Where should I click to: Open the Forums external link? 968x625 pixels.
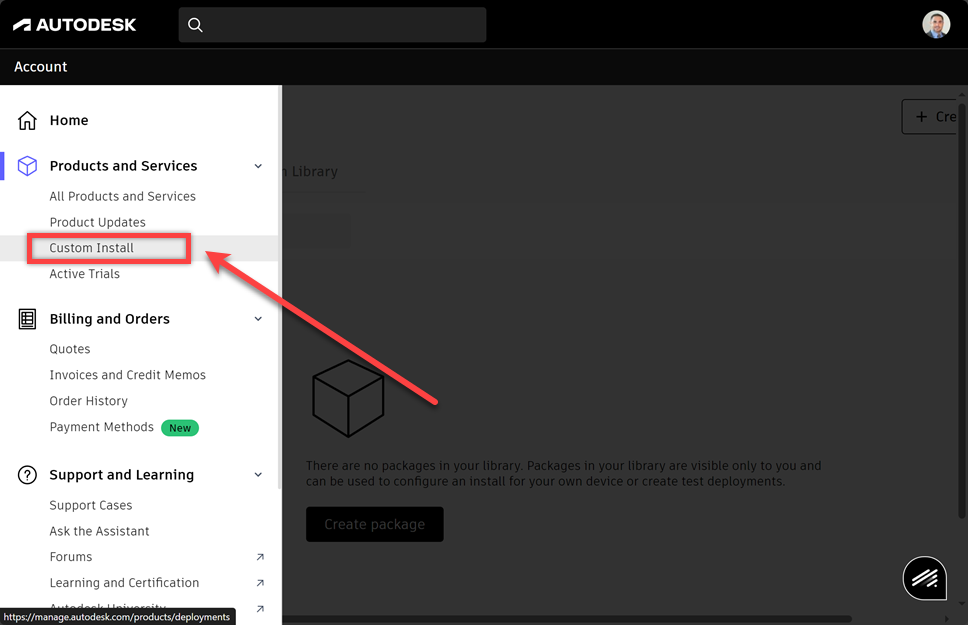point(70,556)
